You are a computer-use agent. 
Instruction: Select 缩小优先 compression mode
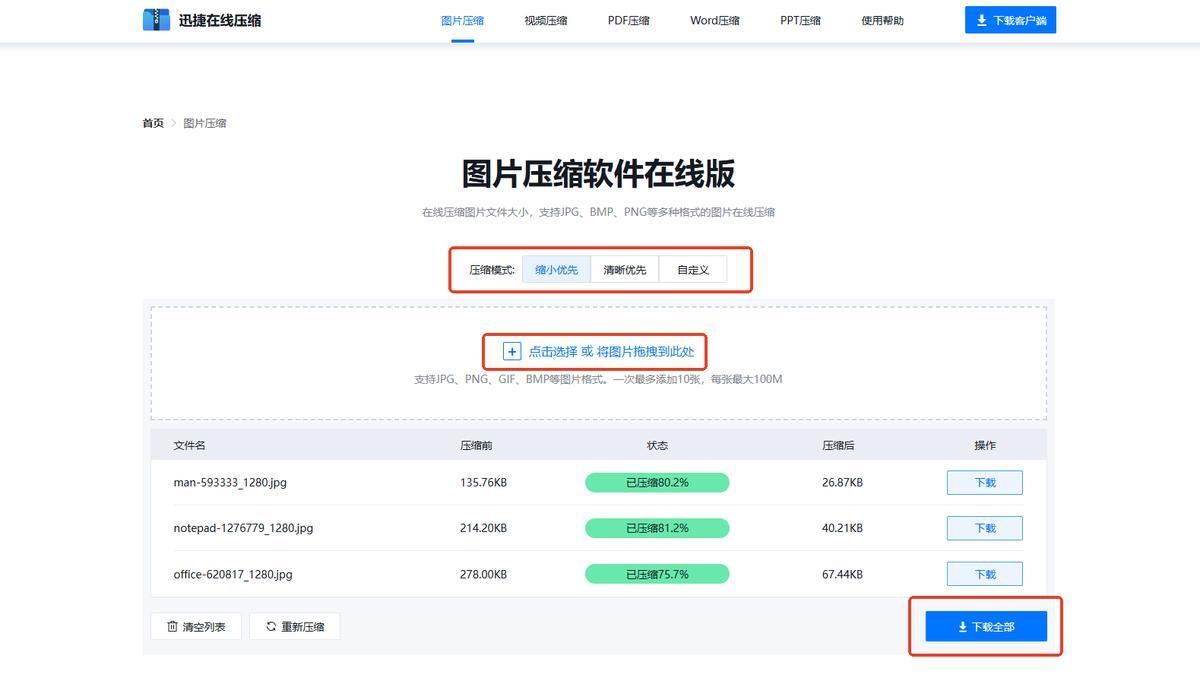tap(556, 270)
